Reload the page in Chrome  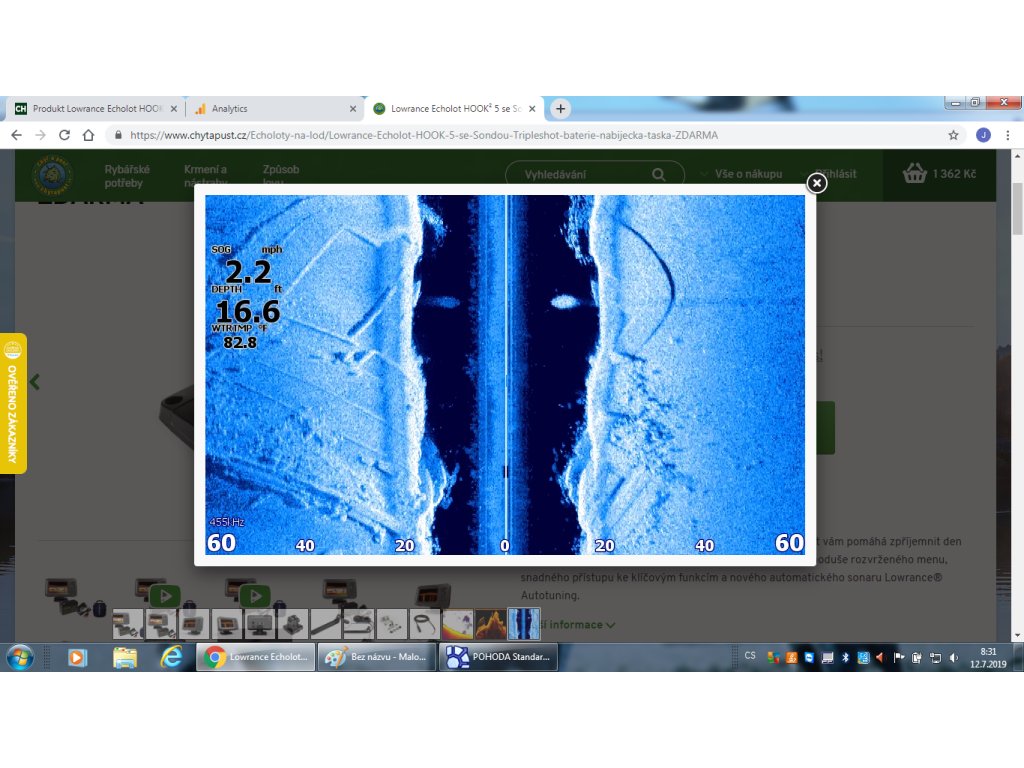click(65, 135)
